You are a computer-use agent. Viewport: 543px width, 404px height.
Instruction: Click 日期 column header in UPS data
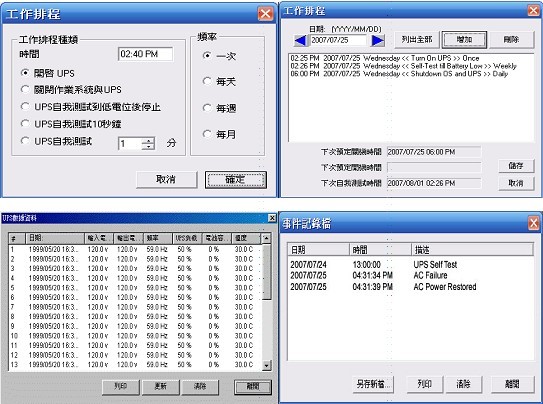tap(55, 238)
